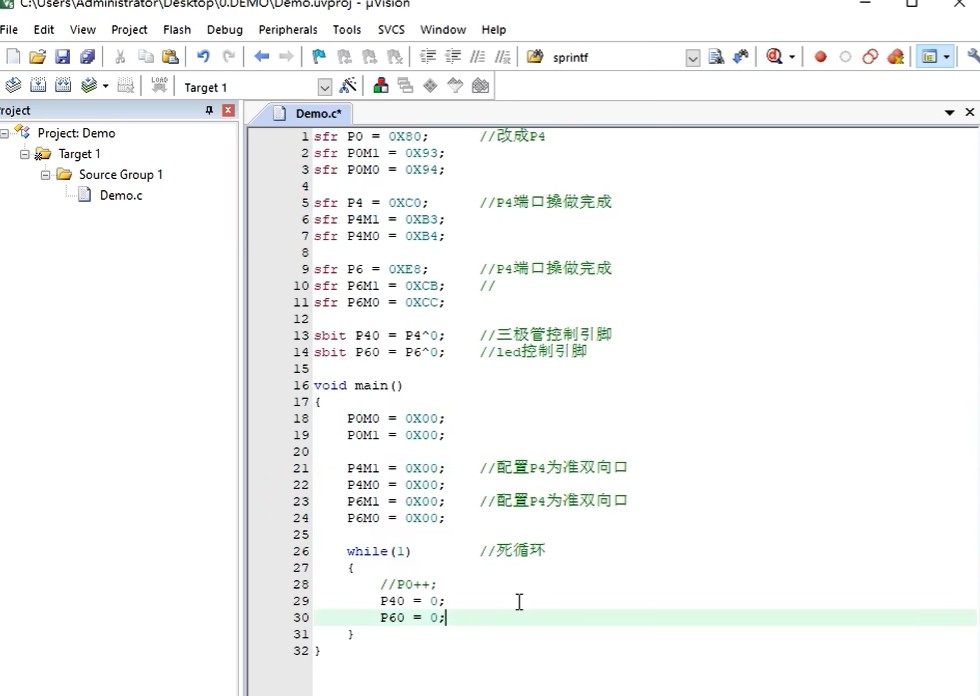The image size is (980, 696).
Task: Select Project: Demo root tree item
Action: point(76,133)
